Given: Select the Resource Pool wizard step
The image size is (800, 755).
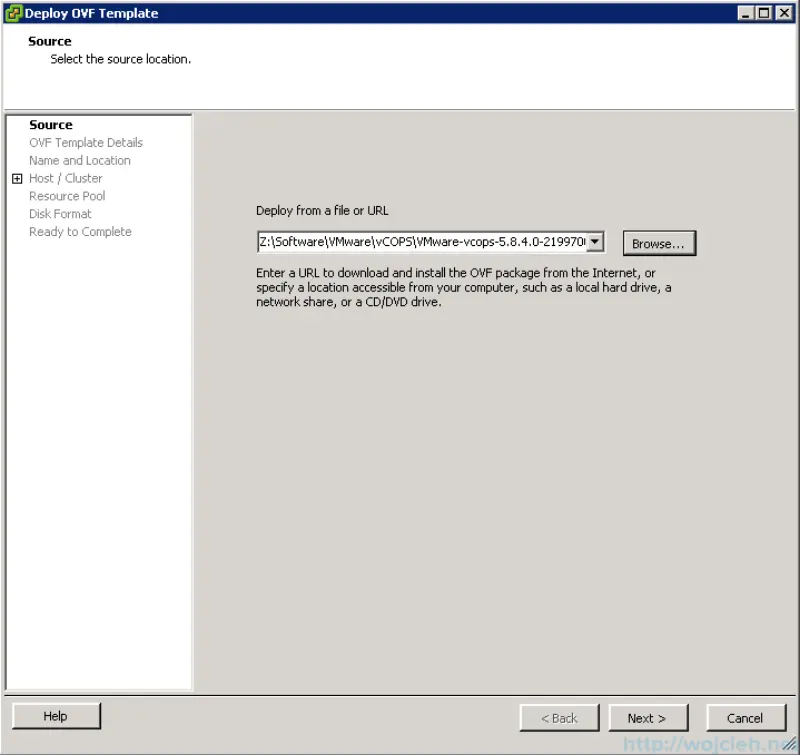Looking at the screenshot, I should pyautogui.click(x=66, y=196).
